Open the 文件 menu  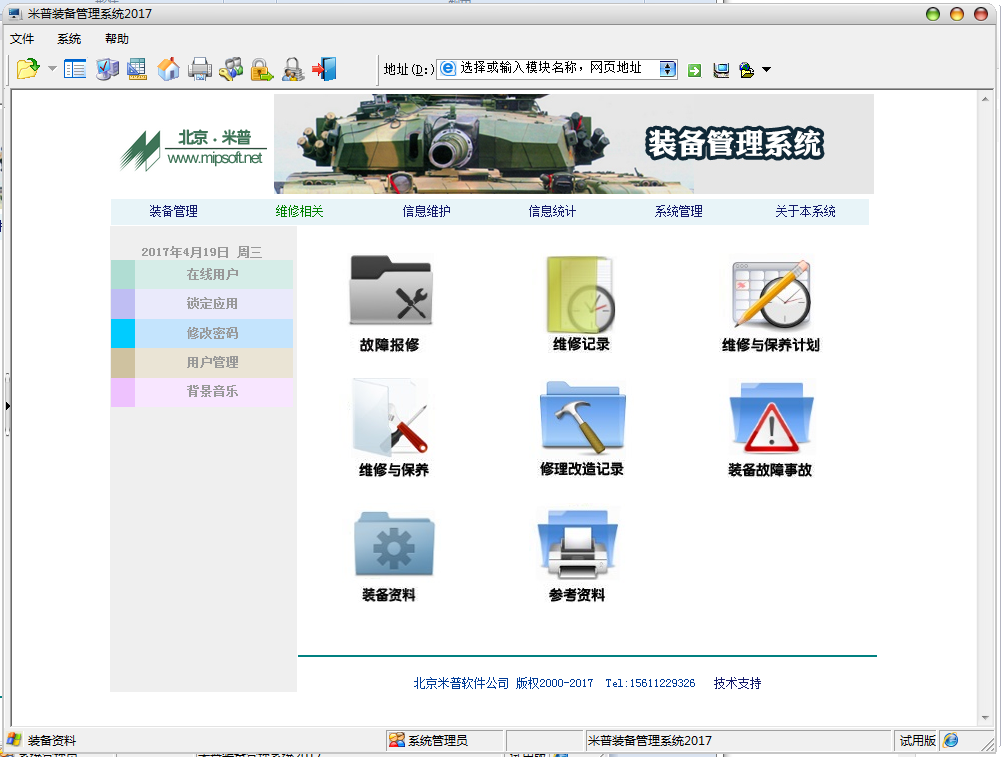click(22, 39)
